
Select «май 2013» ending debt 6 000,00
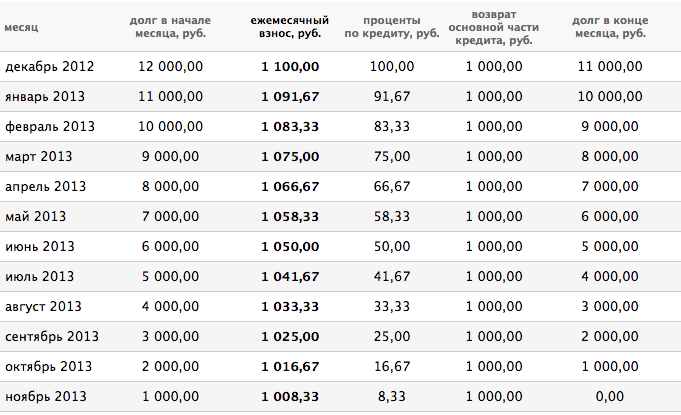(x=610, y=216)
